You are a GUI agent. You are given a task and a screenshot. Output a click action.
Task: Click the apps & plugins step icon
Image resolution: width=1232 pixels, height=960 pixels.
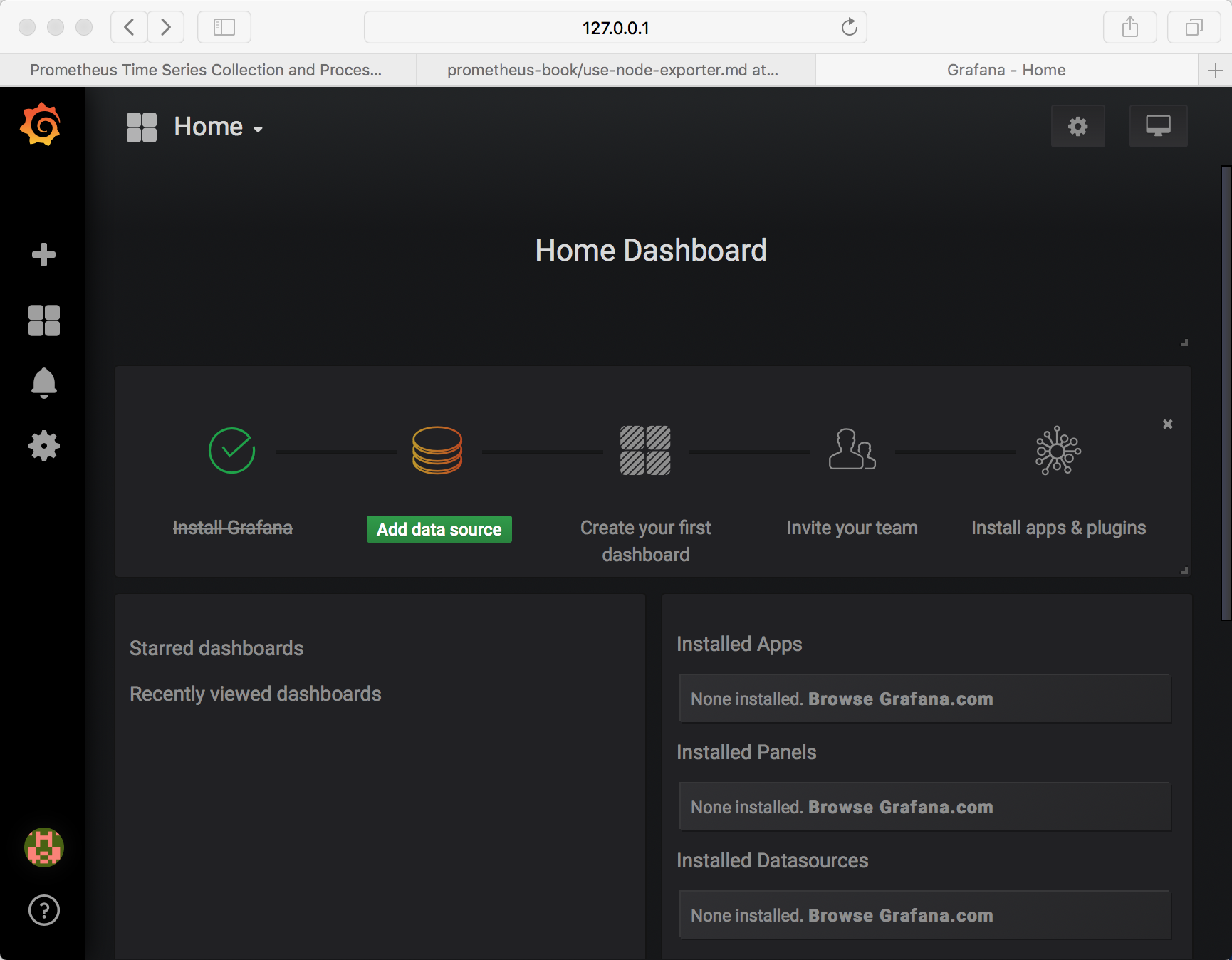pos(1058,450)
